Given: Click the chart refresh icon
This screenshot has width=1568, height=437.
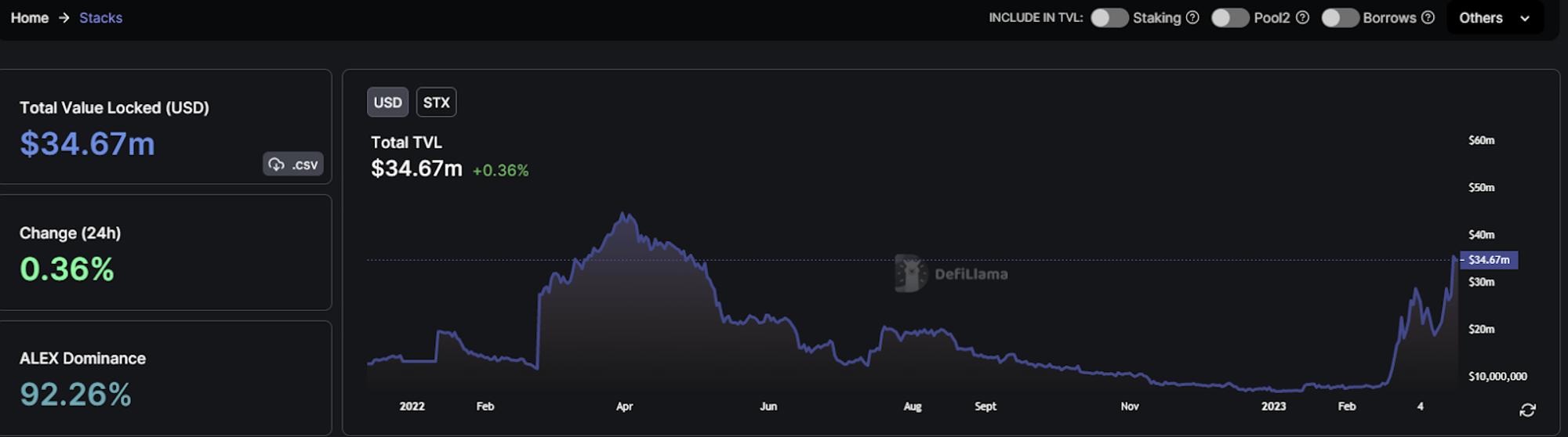Looking at the screenshot, I should (x=1527, y=410).
